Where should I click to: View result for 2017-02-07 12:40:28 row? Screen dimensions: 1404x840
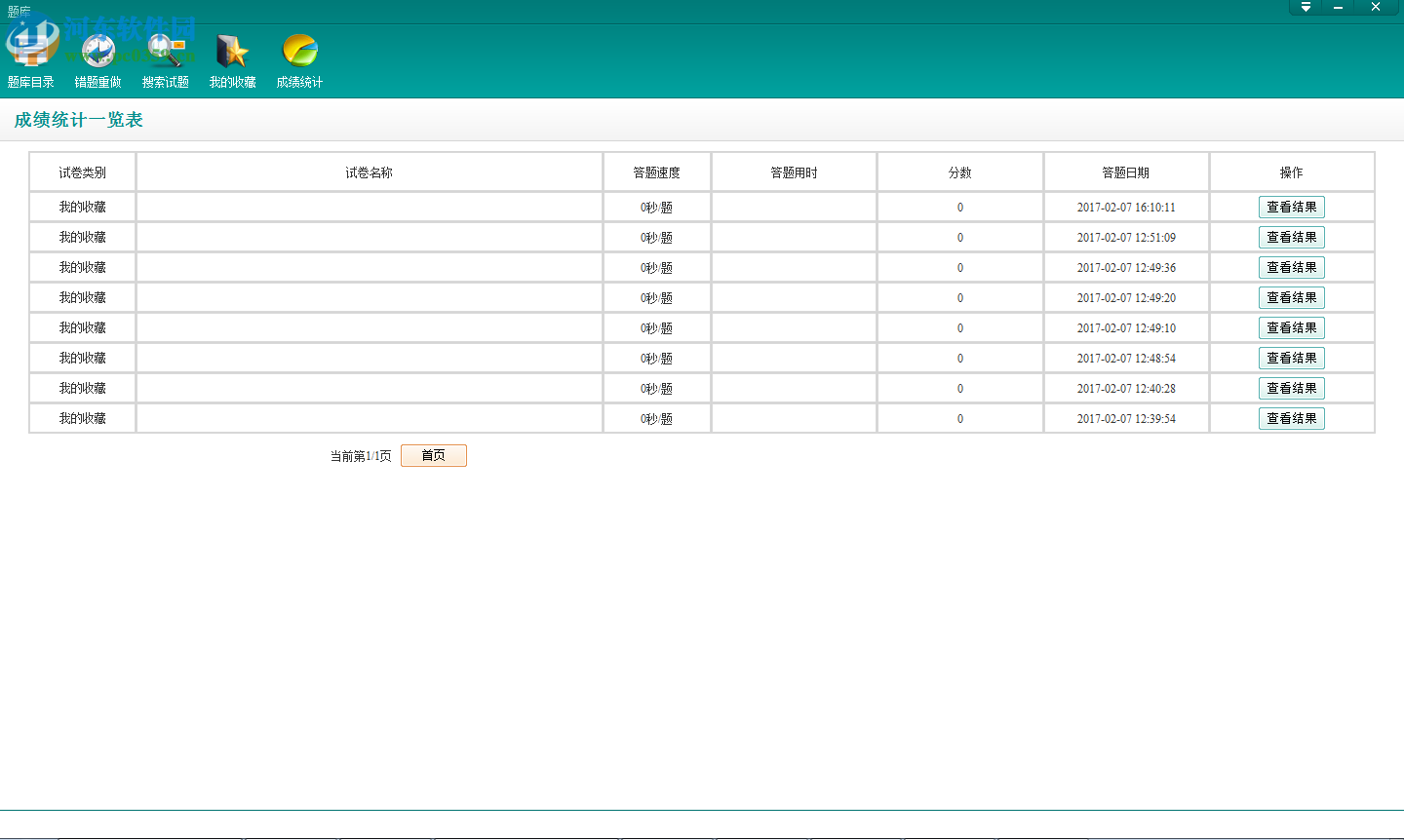(1292, 388)
